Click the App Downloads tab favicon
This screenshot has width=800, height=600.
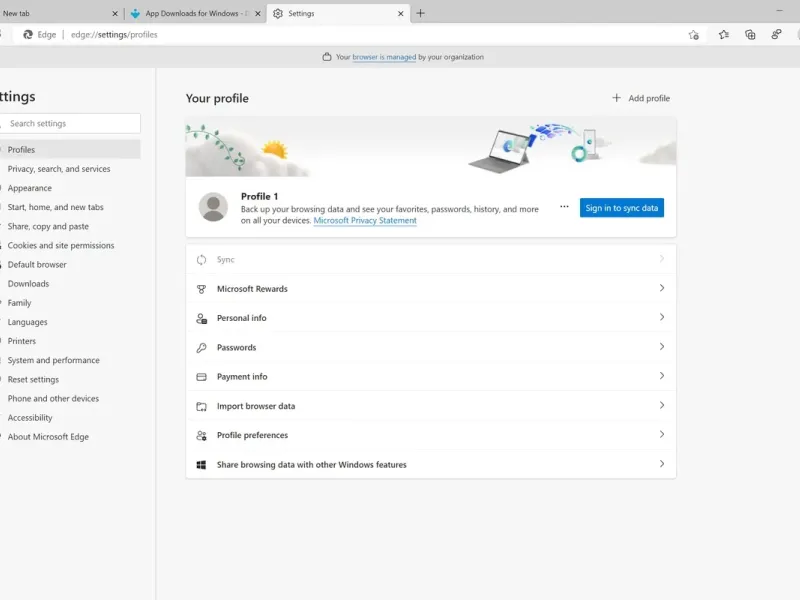click(135, 14)
